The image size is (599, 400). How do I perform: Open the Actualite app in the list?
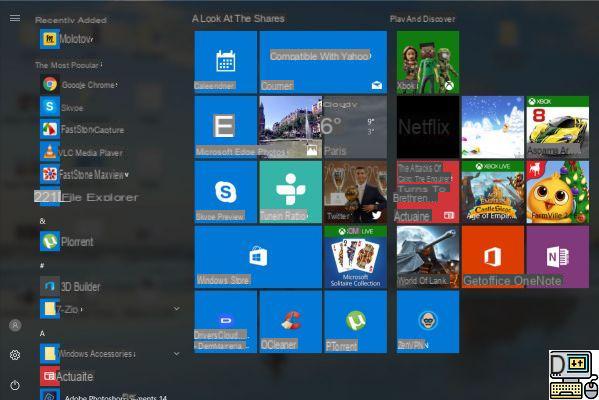[67, 376]
